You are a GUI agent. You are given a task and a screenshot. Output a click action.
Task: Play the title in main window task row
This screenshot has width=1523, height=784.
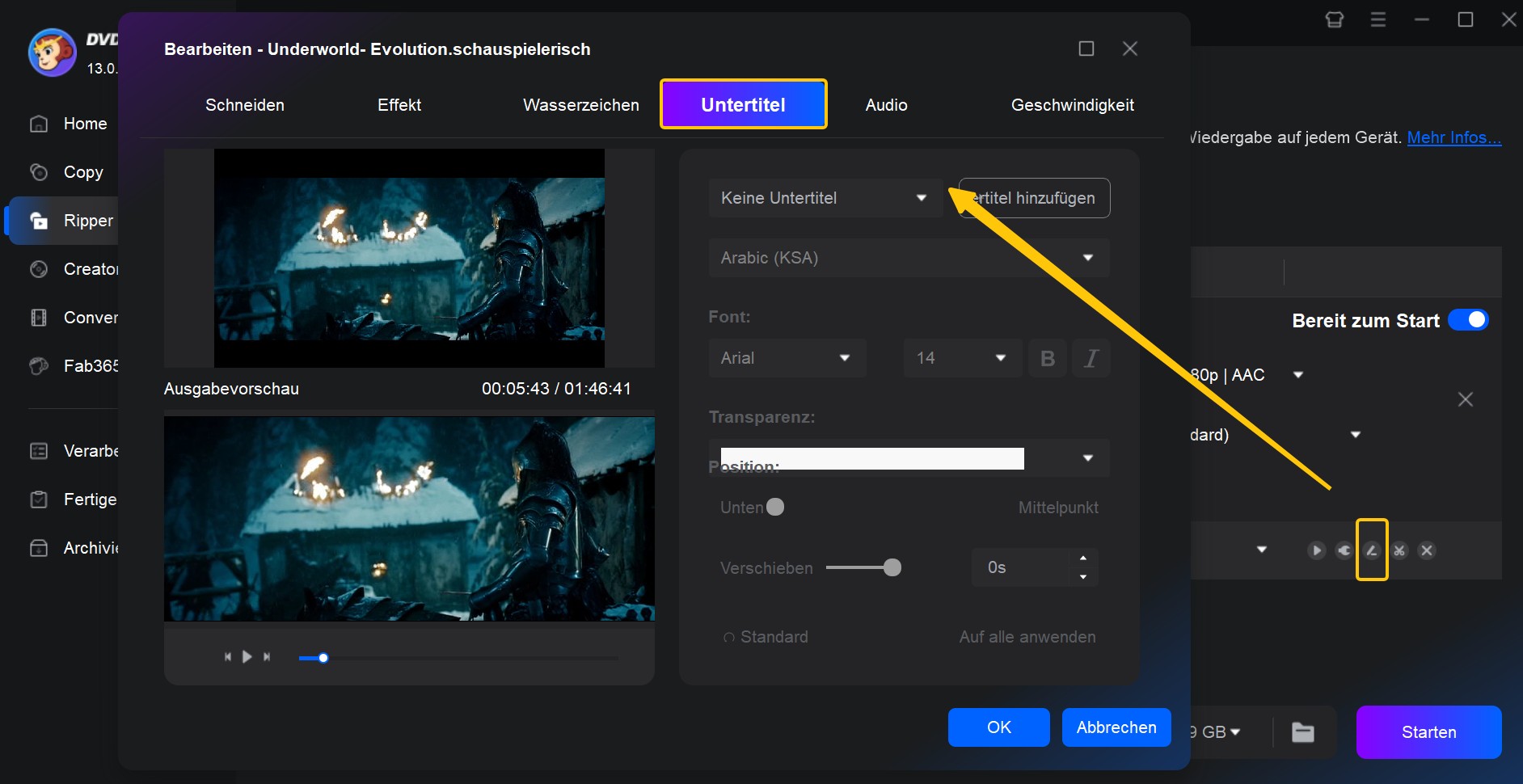[1317, 550]
